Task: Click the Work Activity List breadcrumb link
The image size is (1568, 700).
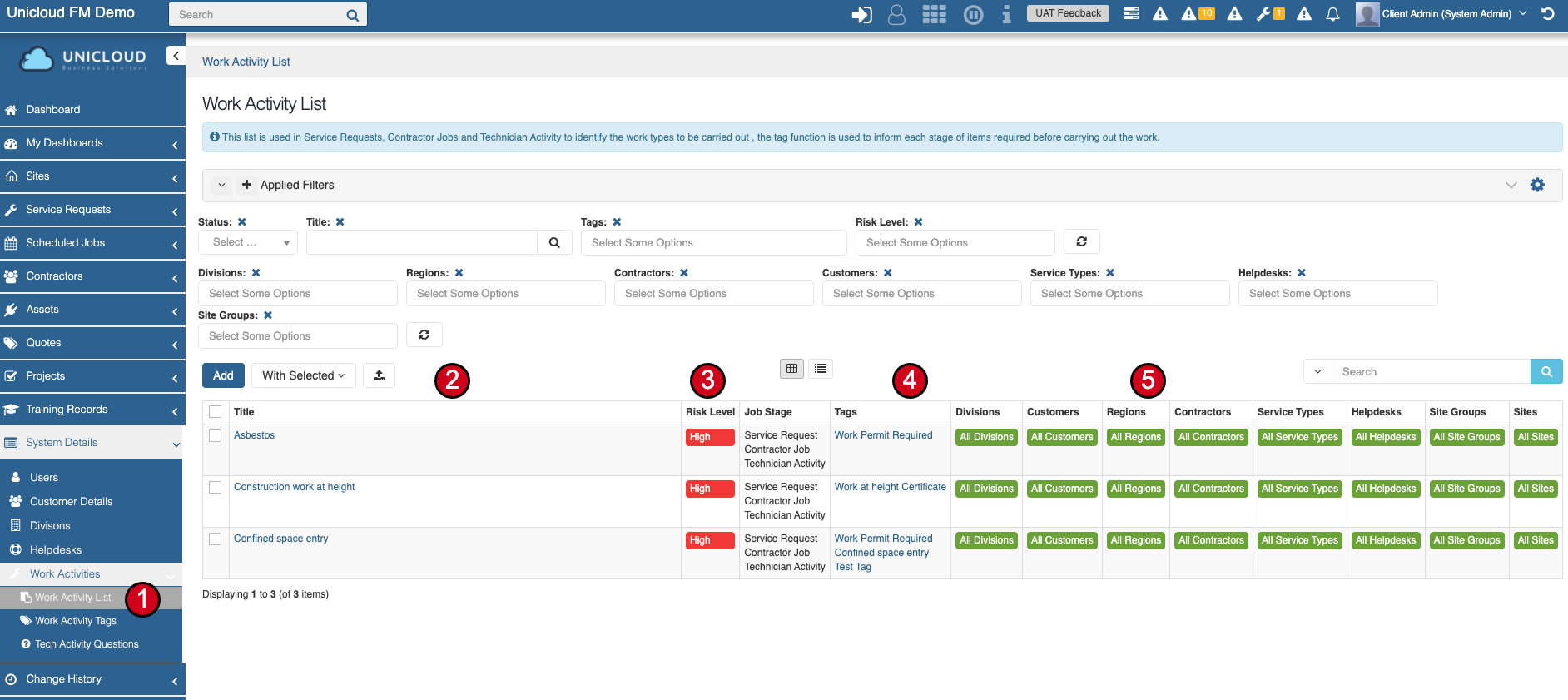Action: click(246, 62)
